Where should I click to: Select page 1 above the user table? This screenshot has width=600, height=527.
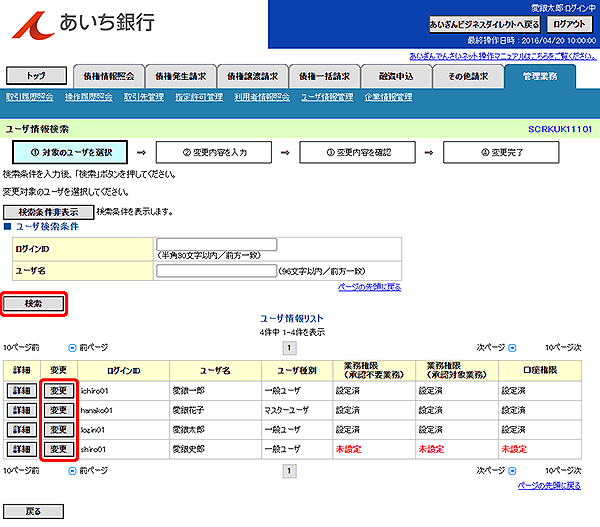[289, 348]
